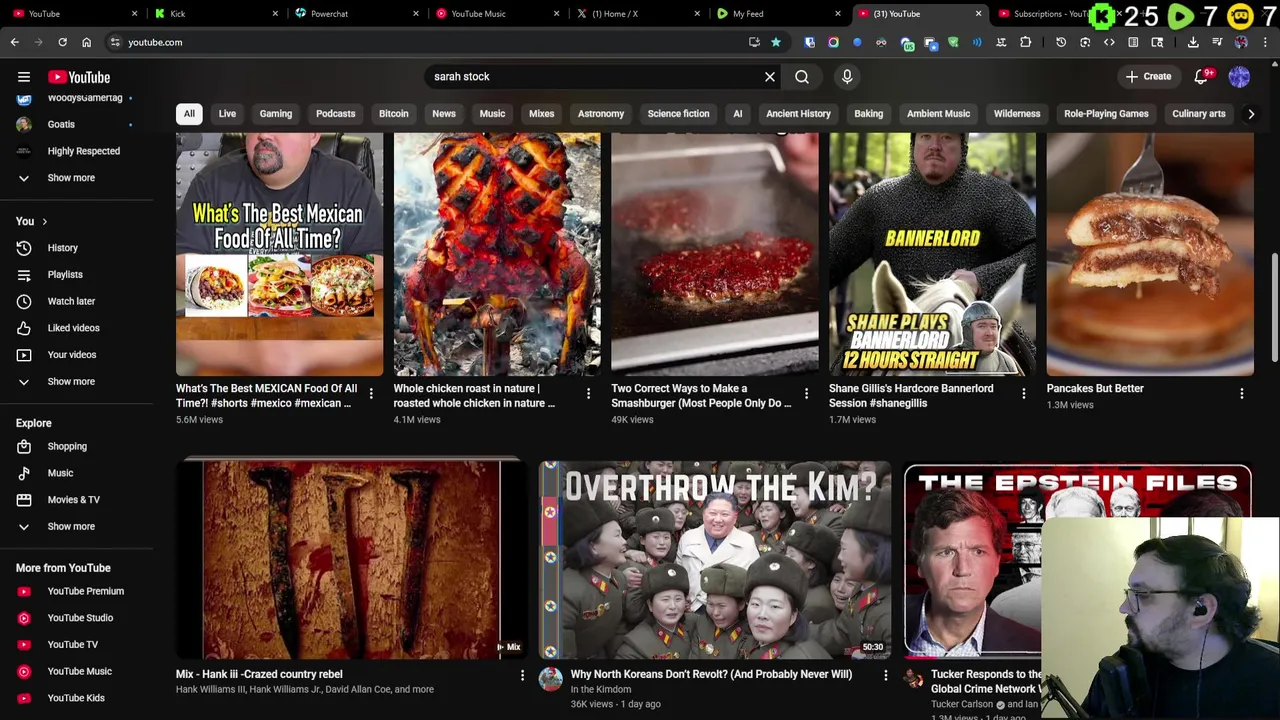Open options for Hank iii mix

pyautogui.click(x=522, y=676)
